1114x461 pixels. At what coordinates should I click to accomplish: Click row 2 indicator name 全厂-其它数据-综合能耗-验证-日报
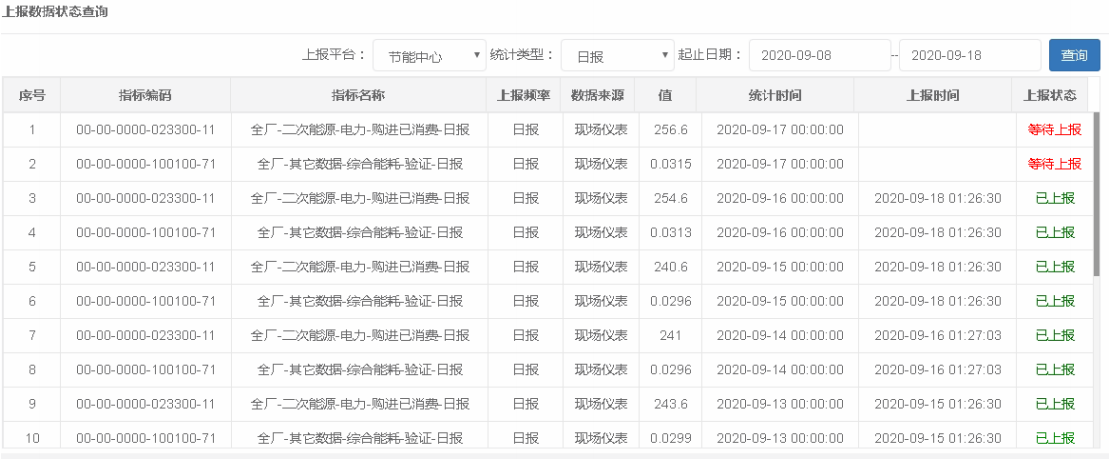(360, 164)
